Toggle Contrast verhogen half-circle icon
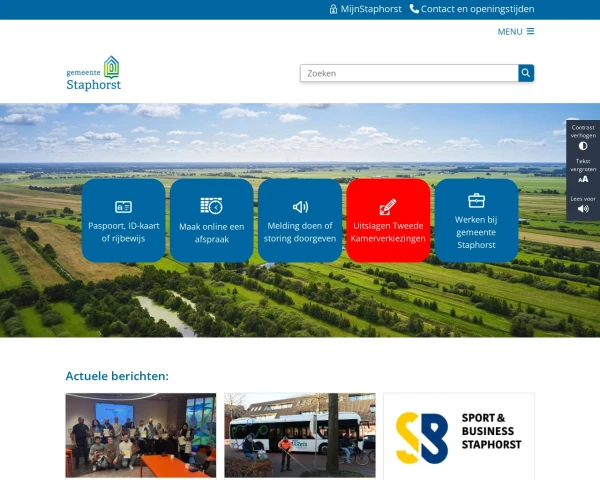600x480 pixels. [583, 146]
